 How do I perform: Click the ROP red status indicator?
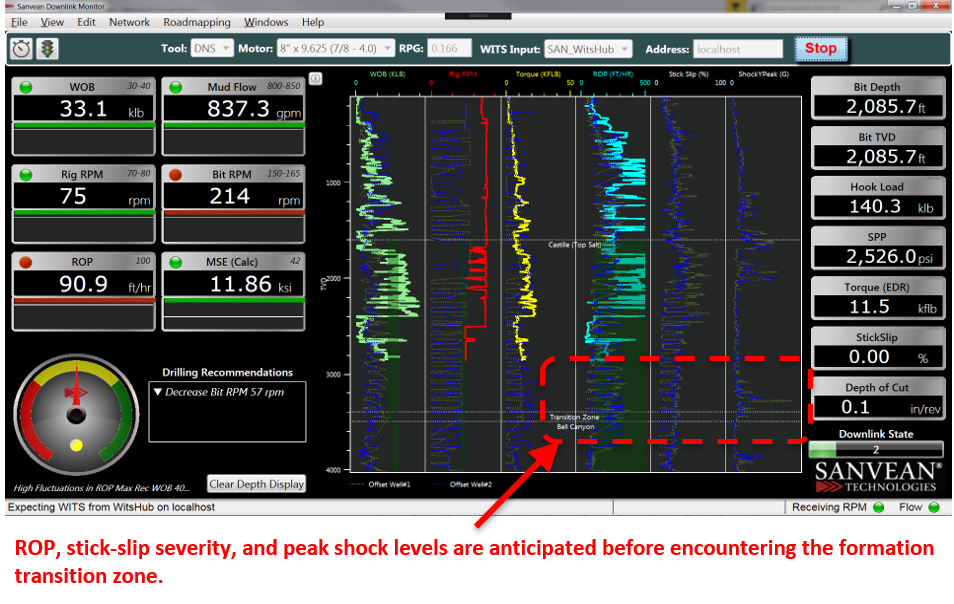point(26,262)
